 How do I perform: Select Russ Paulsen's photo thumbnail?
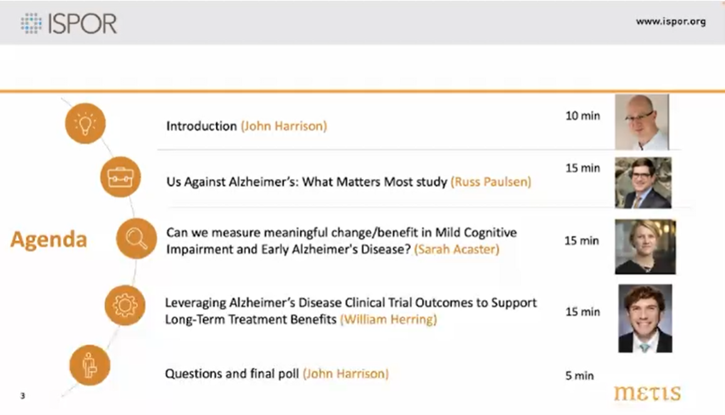tap(642, 183)
